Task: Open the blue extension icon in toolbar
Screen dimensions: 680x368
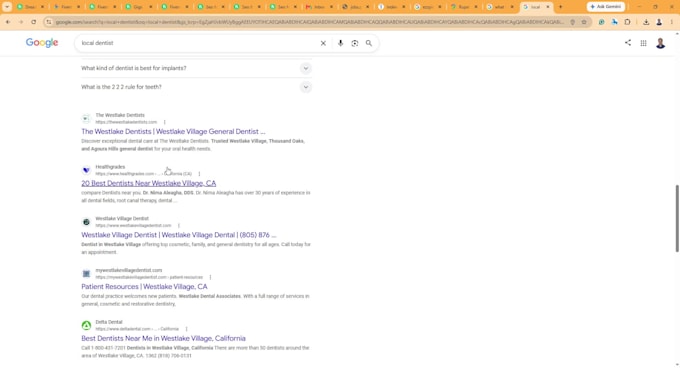Action: (615, 22)
